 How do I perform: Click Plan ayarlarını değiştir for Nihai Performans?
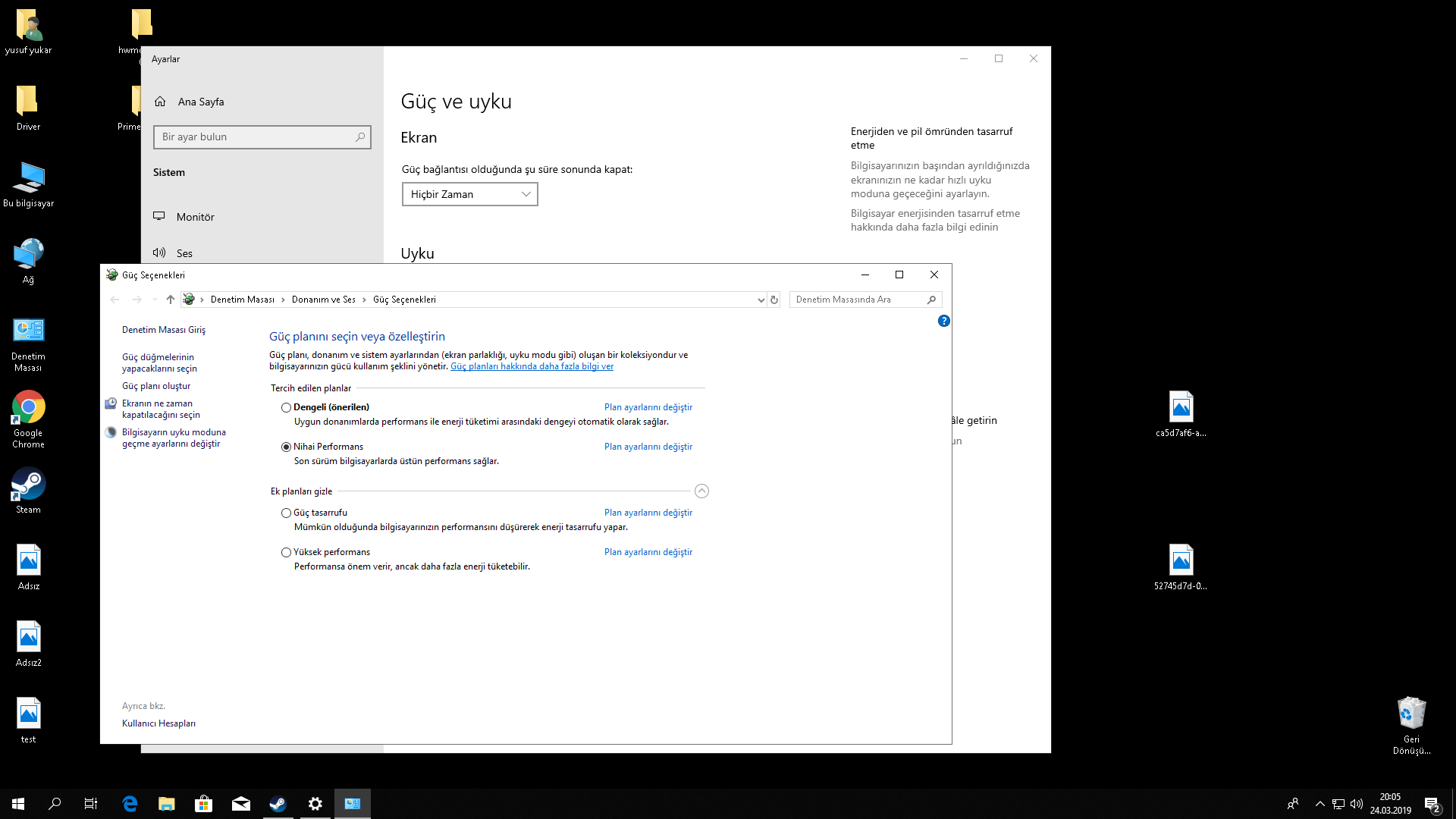648,447
